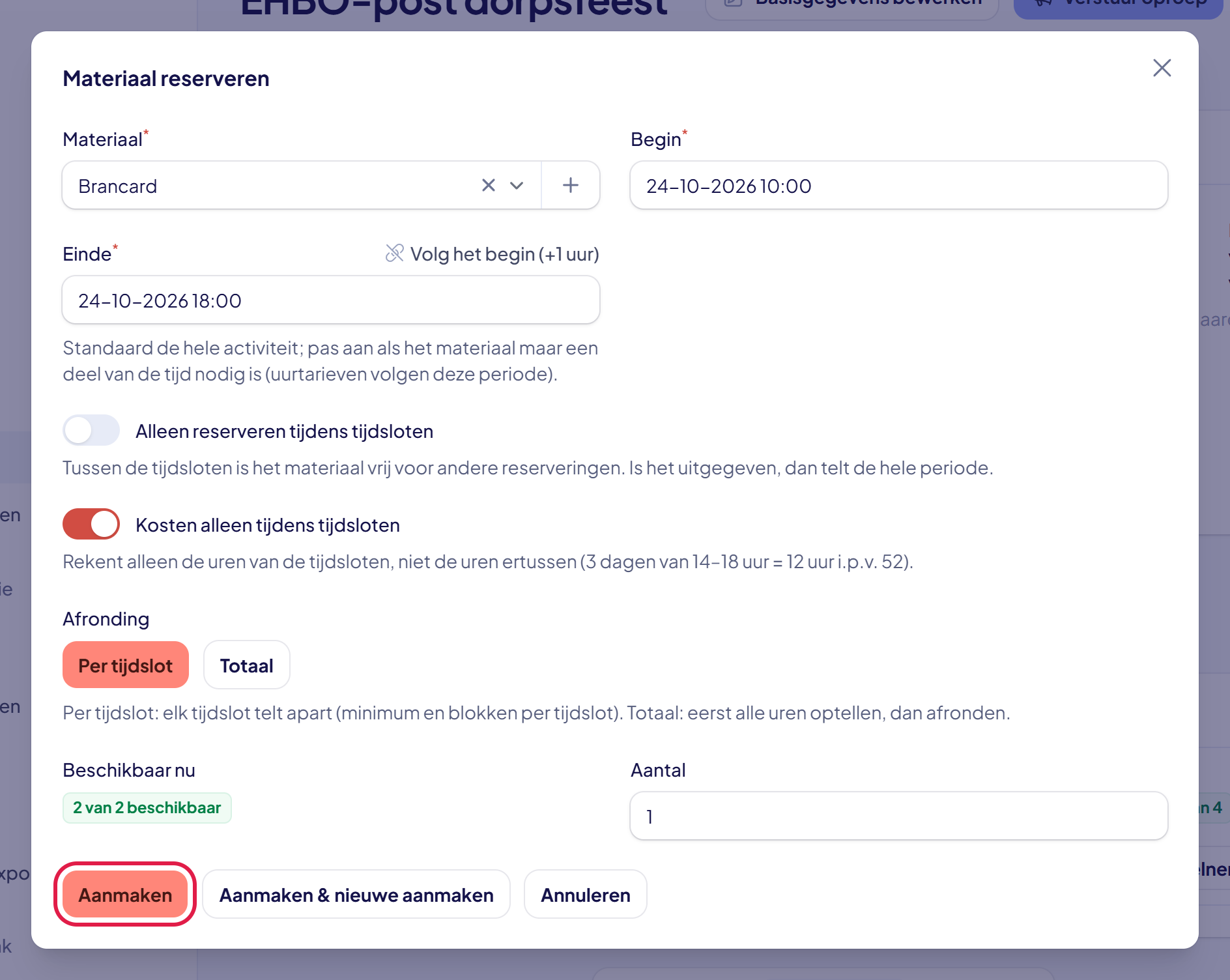Enable Alleen reserveren tijdens tijdsloten toggle

click(x=91, y=431)
